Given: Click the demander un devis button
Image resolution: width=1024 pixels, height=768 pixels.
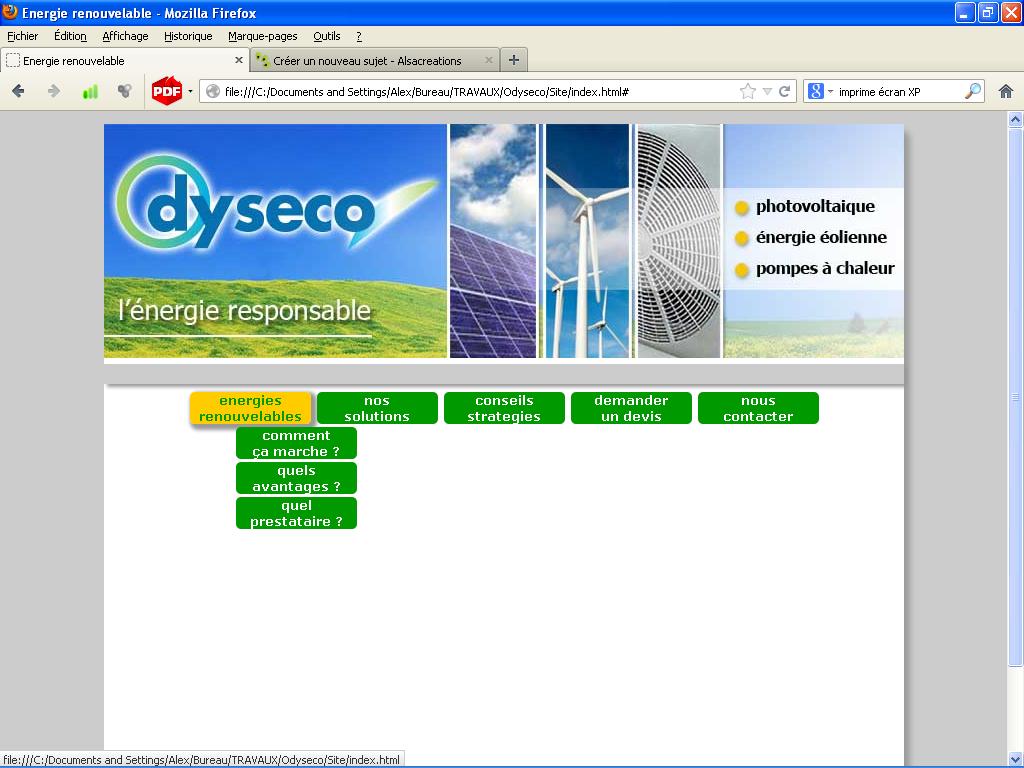Looking at the screenshot, I should click(x=631, y=408).
